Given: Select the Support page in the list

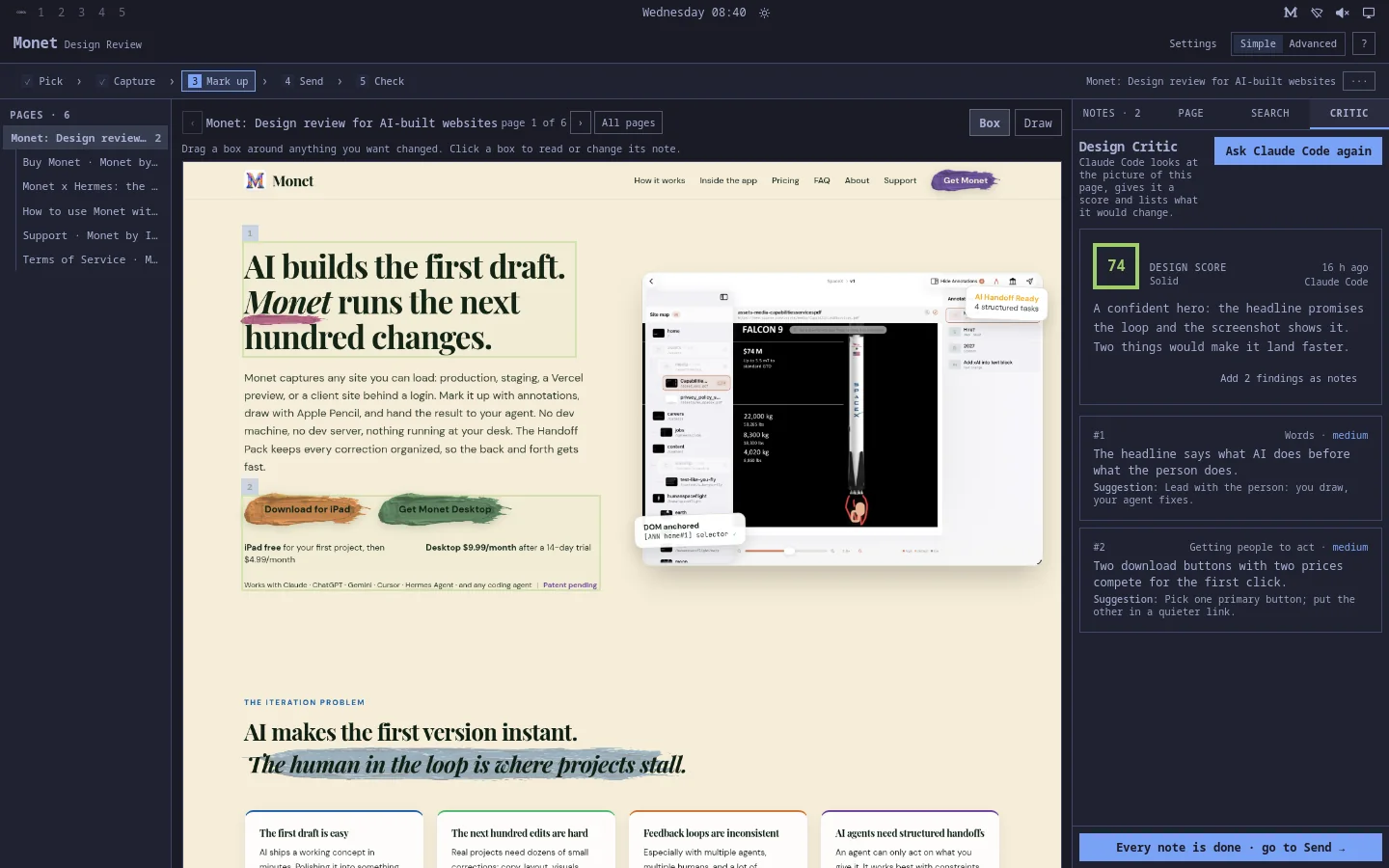Looking at the screenshot, I should [90, 235].
